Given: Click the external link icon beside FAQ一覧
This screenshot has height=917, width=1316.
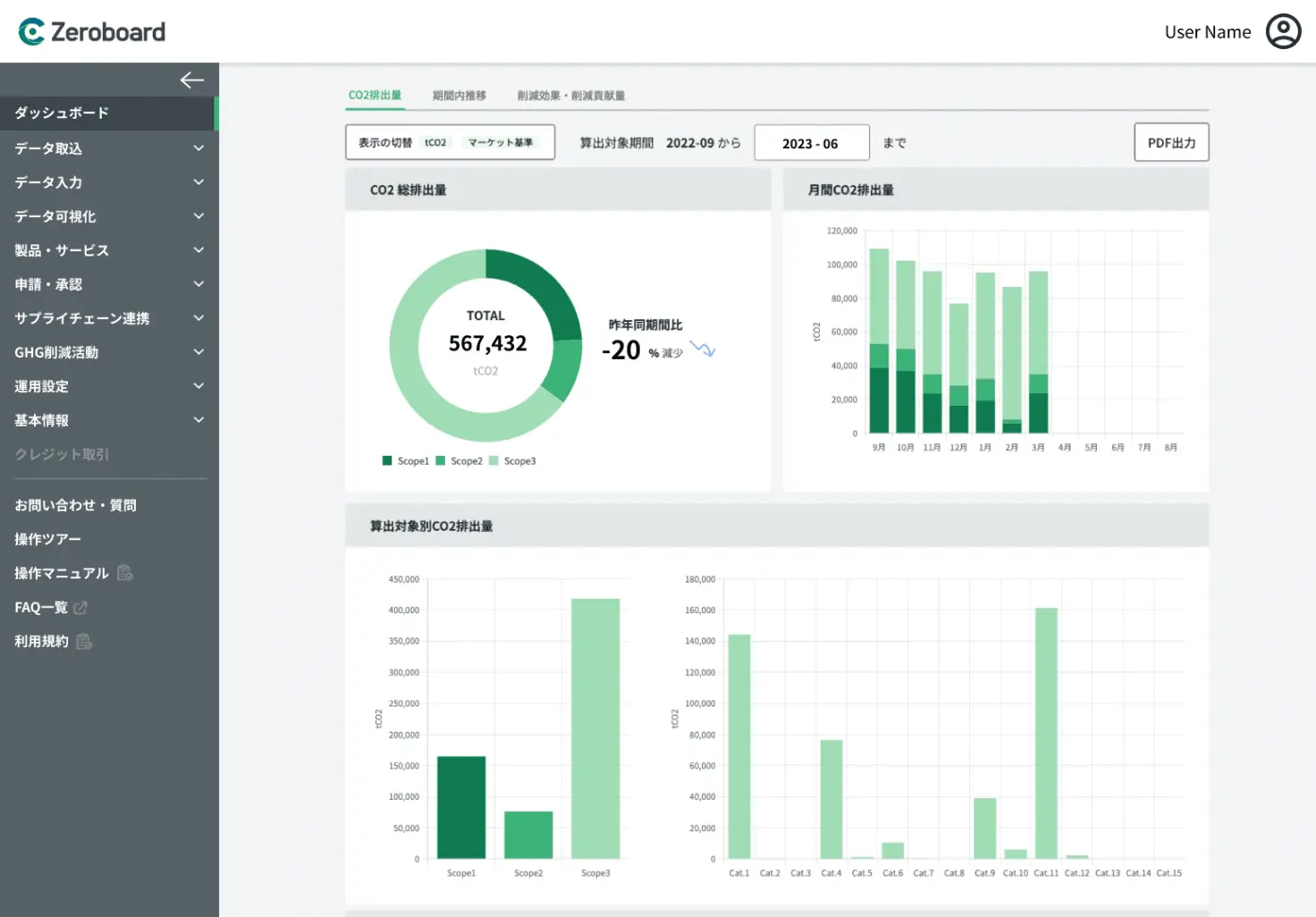Looking at the screenshot, I should (x=80, y=608).
